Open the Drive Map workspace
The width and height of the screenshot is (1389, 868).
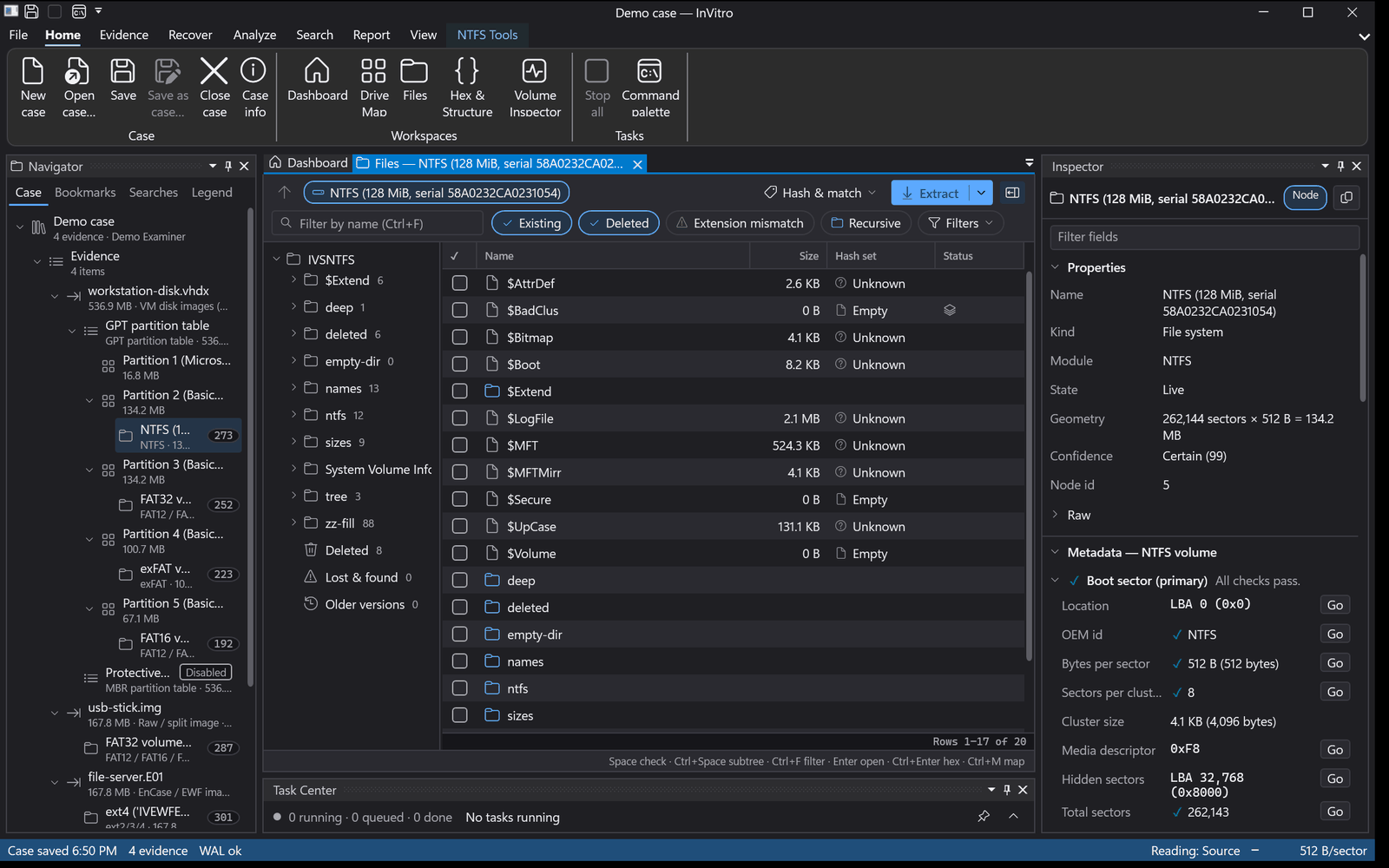[x=374, y=87]
